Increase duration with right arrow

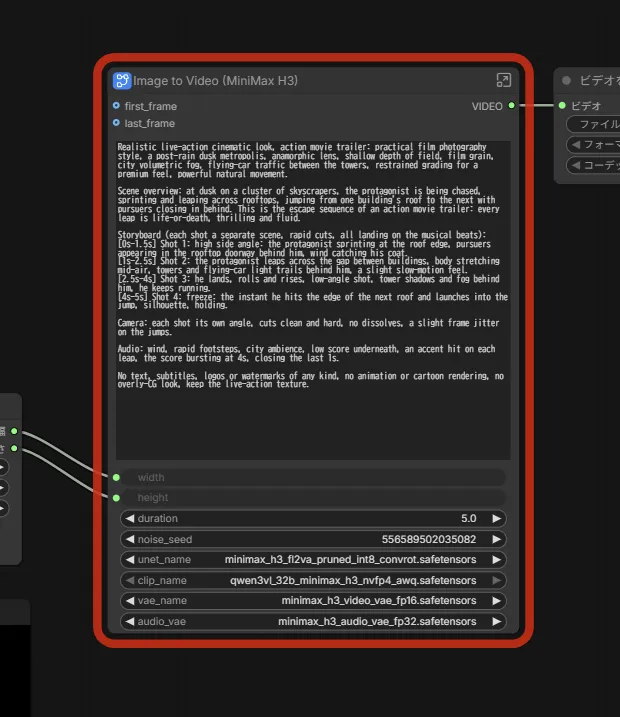pyautogui.click(x=497, y=519)
